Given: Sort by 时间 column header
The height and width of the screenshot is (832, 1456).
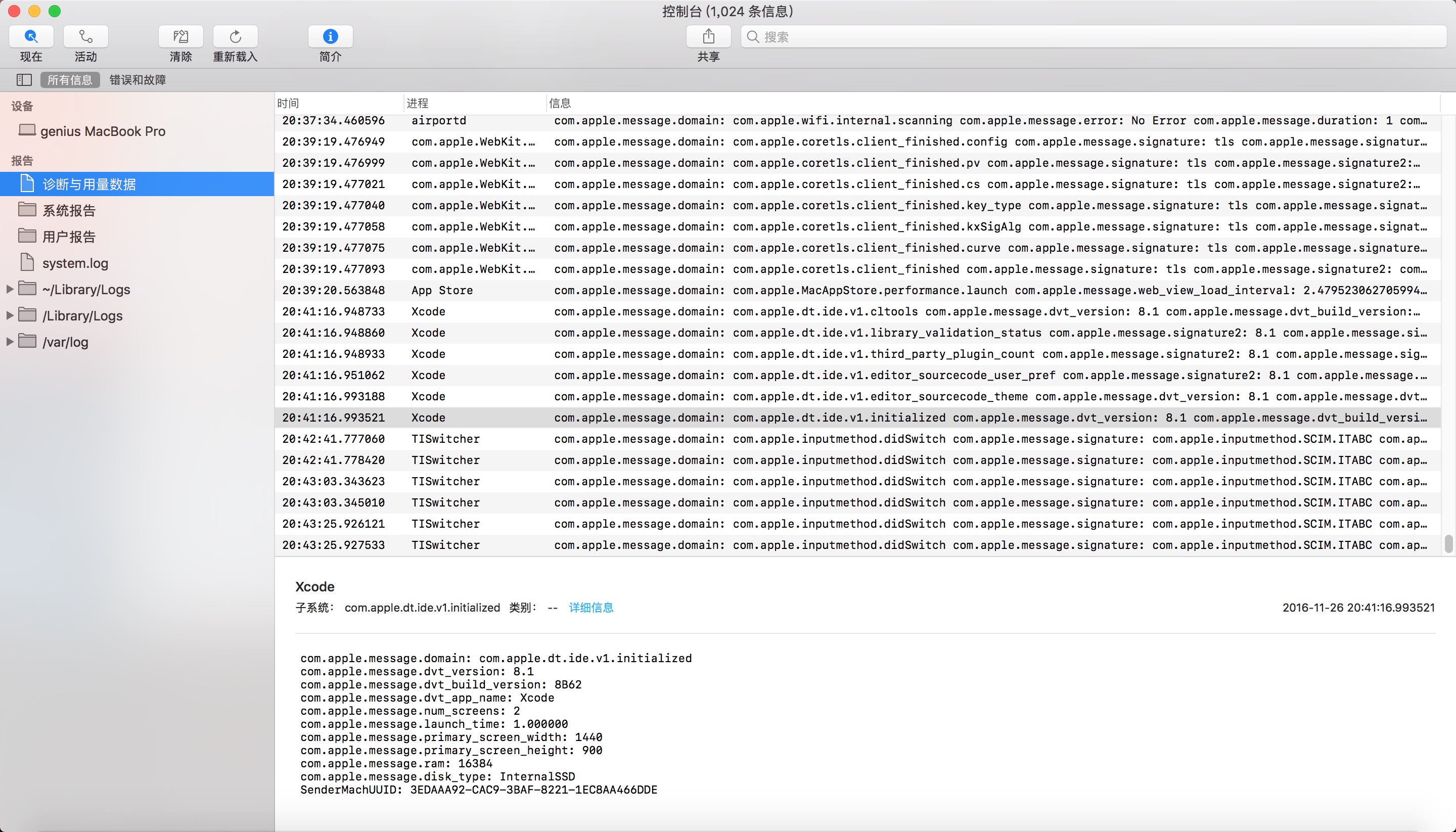Looking at the screenshot, I should [x=339, y=104].
